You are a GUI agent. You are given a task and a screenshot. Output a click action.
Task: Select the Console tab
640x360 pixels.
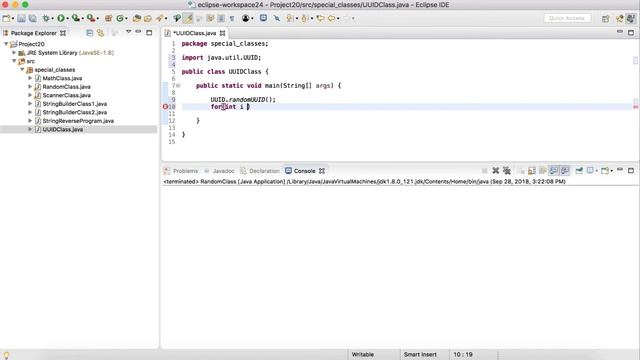tap(304, 171)
